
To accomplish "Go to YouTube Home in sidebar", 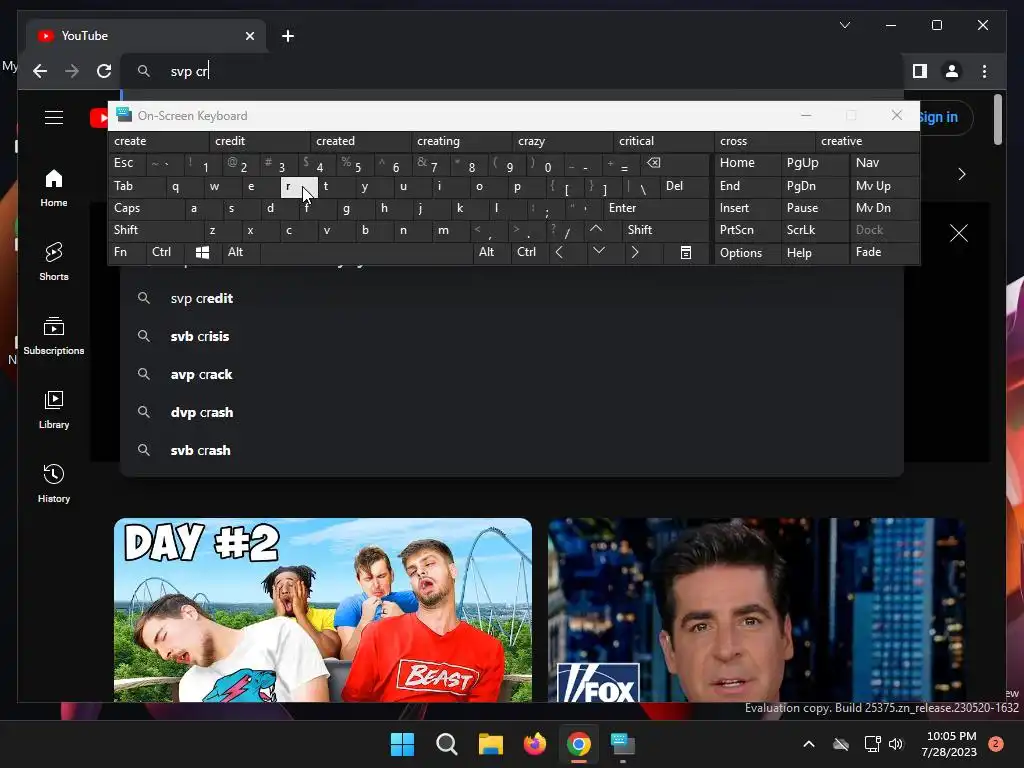I will point(54,188).
